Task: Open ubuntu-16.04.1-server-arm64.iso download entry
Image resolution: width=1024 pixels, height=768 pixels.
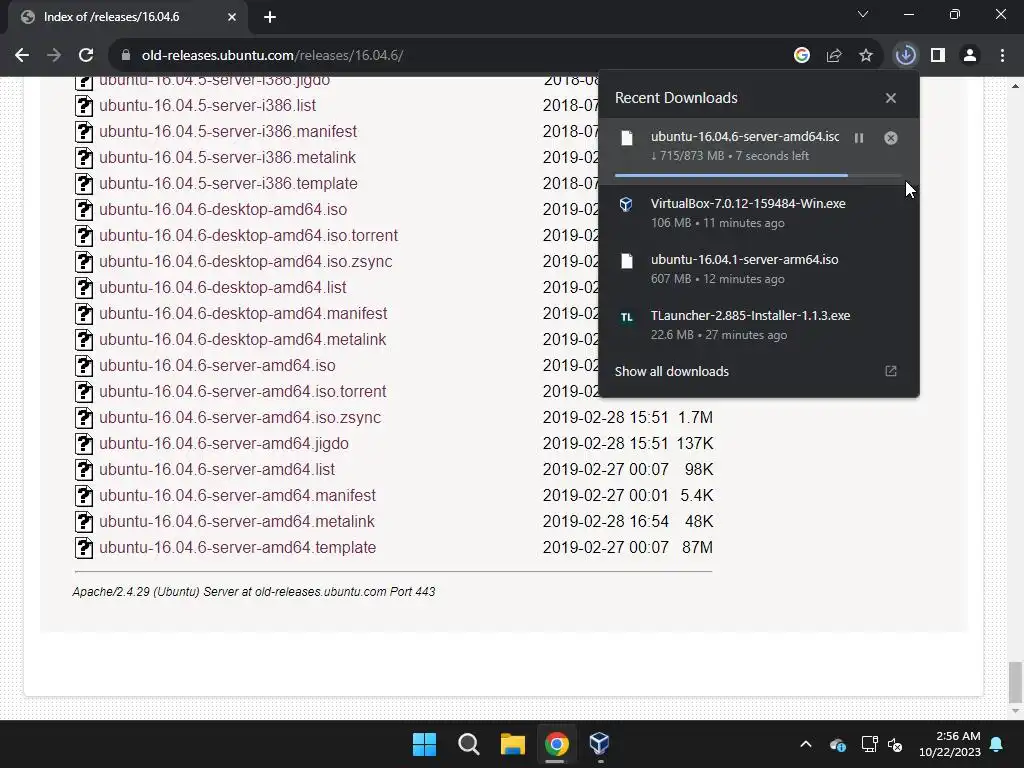Action: pos(758,269)
